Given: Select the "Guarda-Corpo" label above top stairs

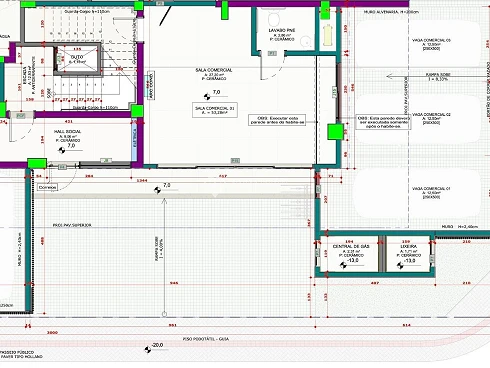Looking at the screenshot, I should click(87, 11).
